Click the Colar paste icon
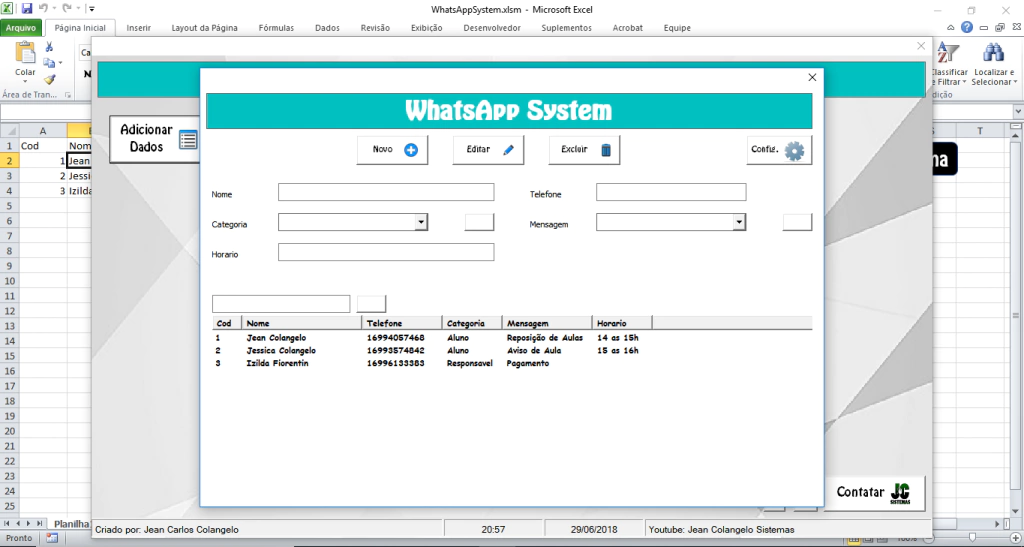 [x=25, y=58]
